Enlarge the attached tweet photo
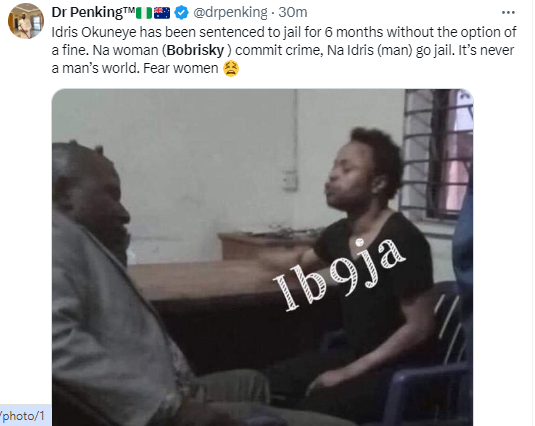Image resolution: width=535 pixels, height=426 pixels. point(262,257)
